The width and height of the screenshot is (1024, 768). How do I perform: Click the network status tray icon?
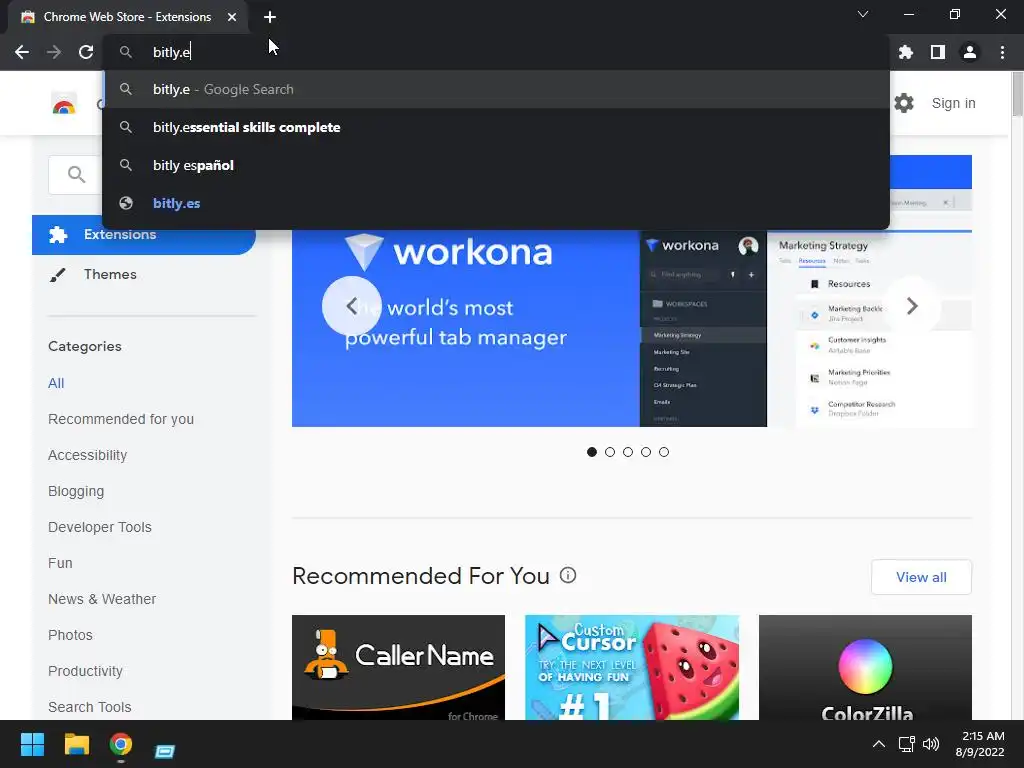coord(906,744)
